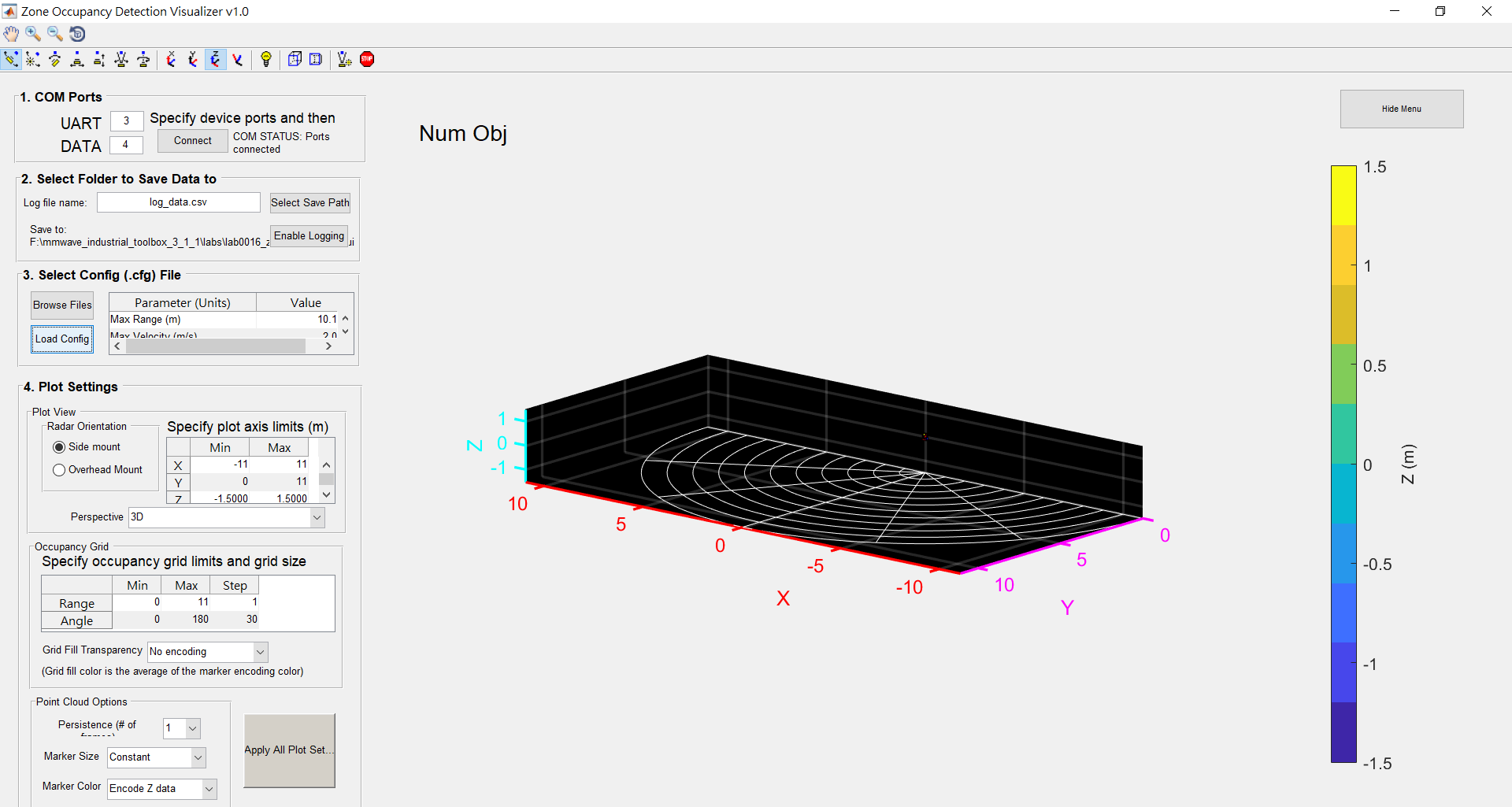
Task: Click the red Stop camera motion icon
Action: pos(367,59)
